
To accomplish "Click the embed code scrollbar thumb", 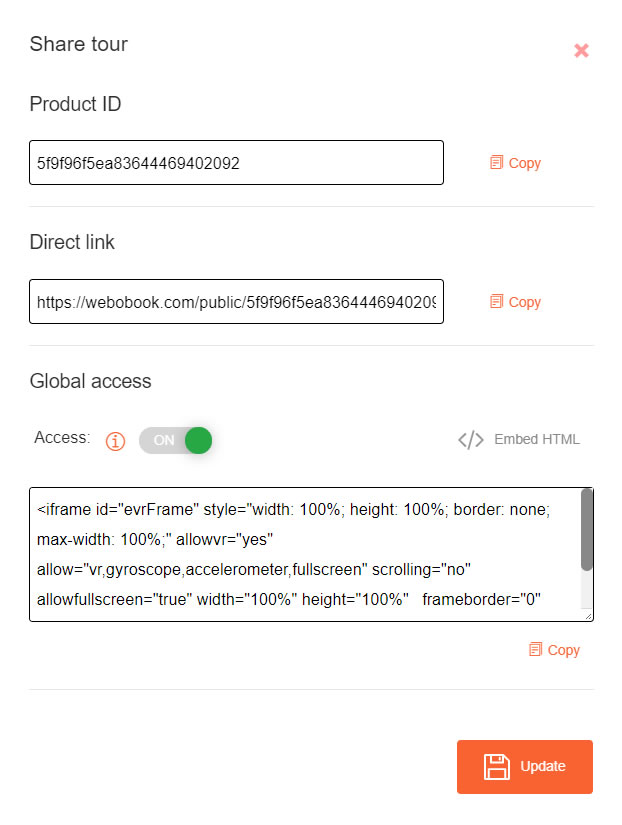I will coord(587,529).
